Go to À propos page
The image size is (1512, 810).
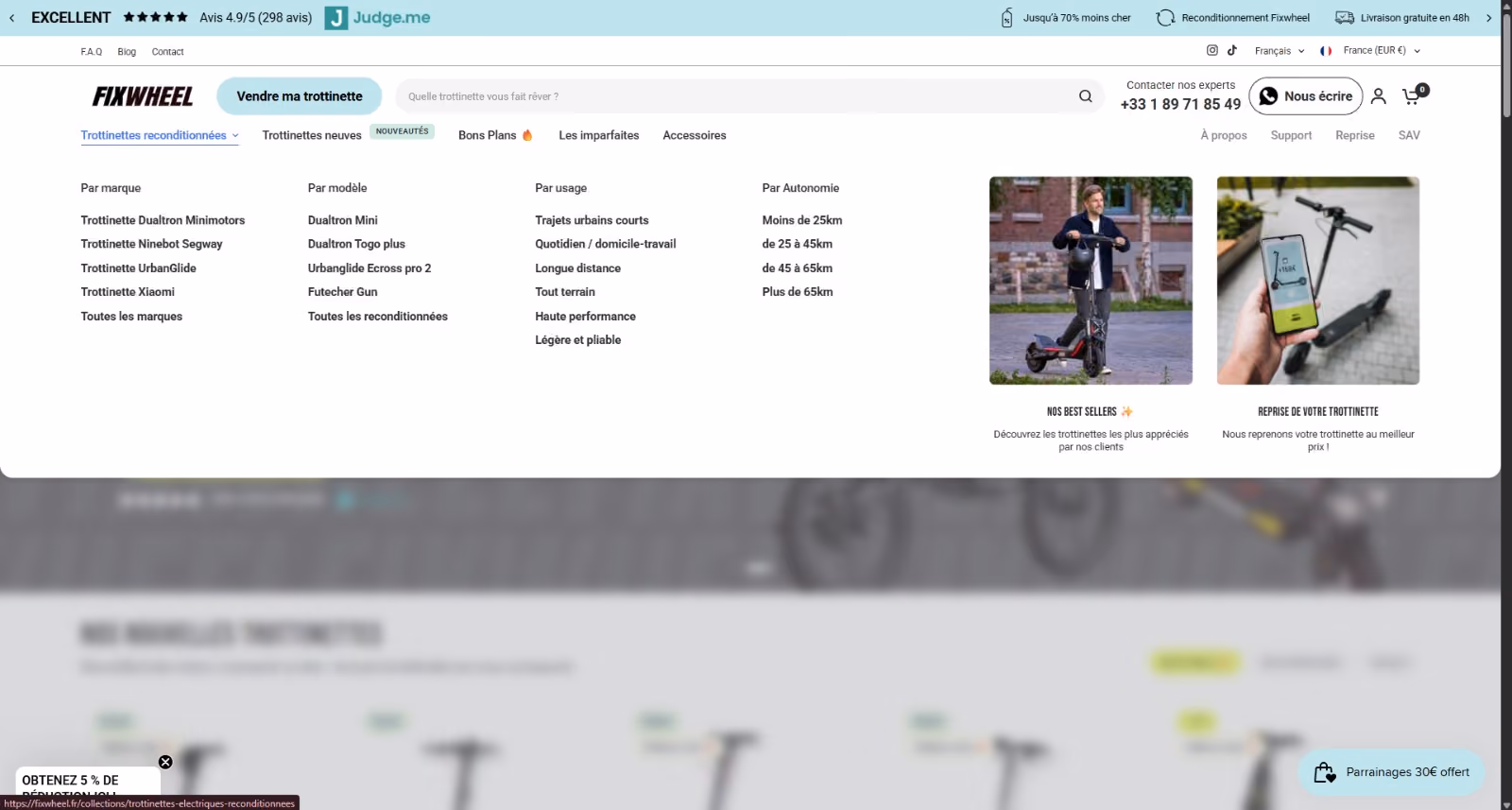pos(1224,135)
